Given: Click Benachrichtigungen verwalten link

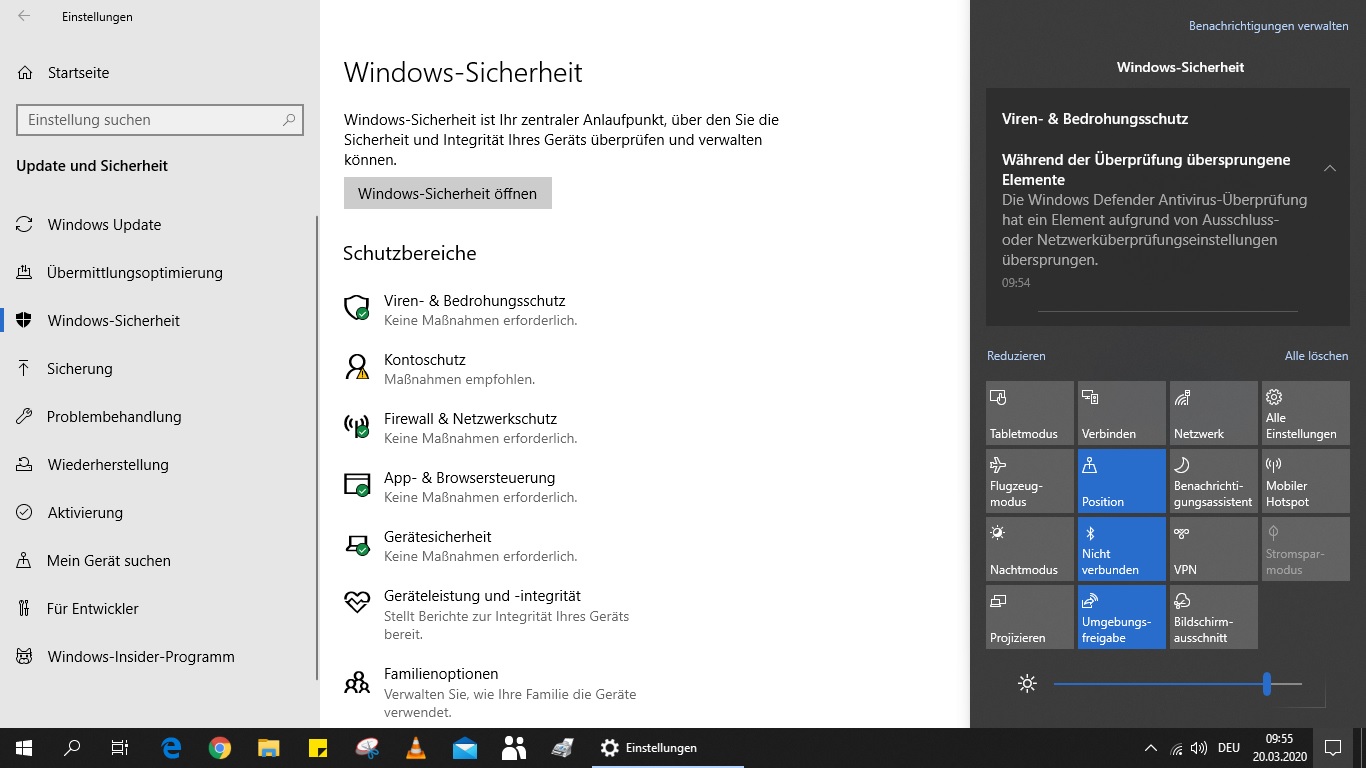Looking at the screenshot, I should [x=1268, y=26].
